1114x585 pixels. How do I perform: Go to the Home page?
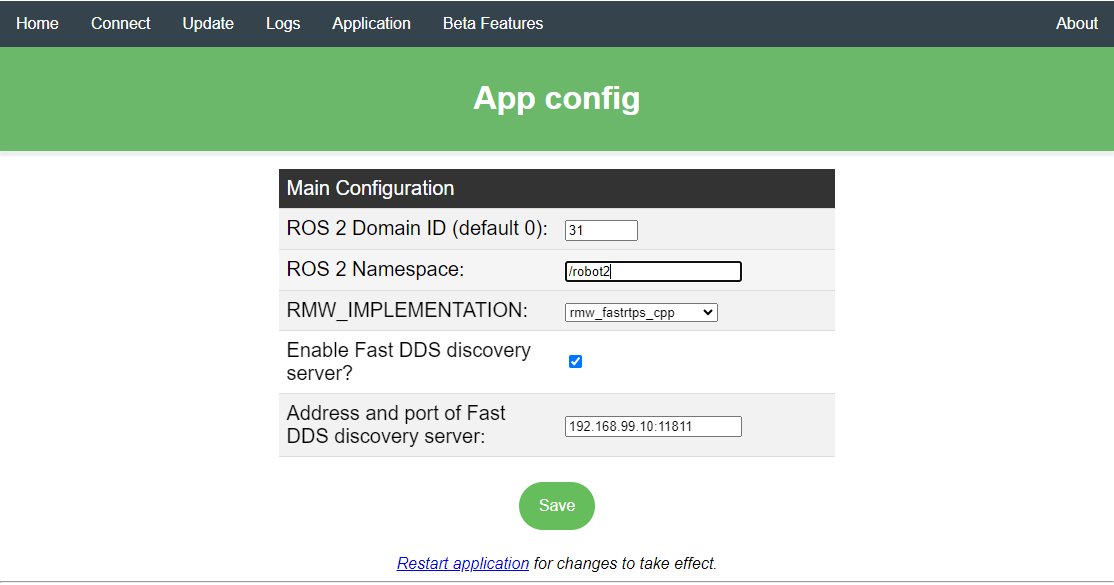click(37, 23)
